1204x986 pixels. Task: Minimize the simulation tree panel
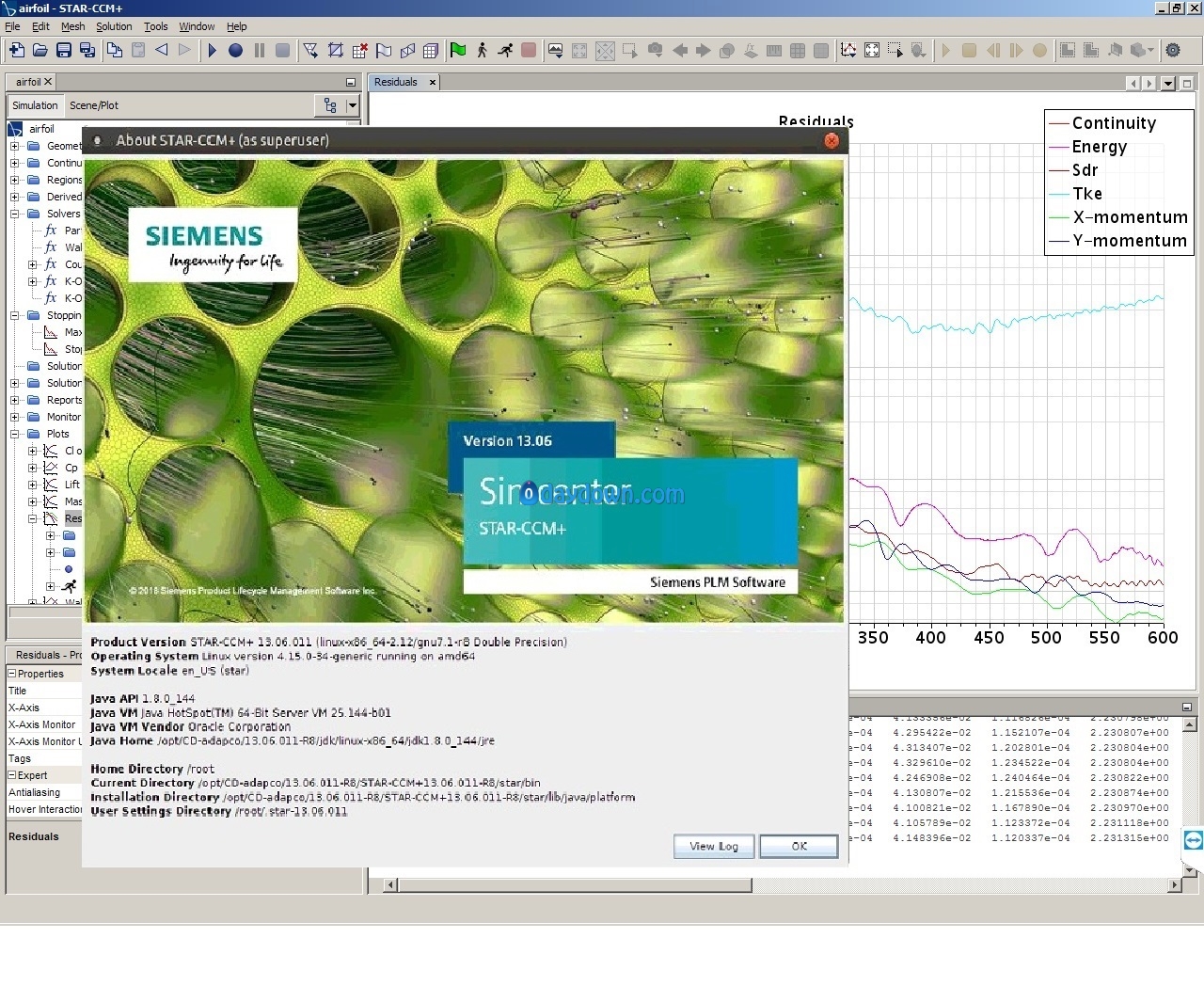(x=351, y=83)
